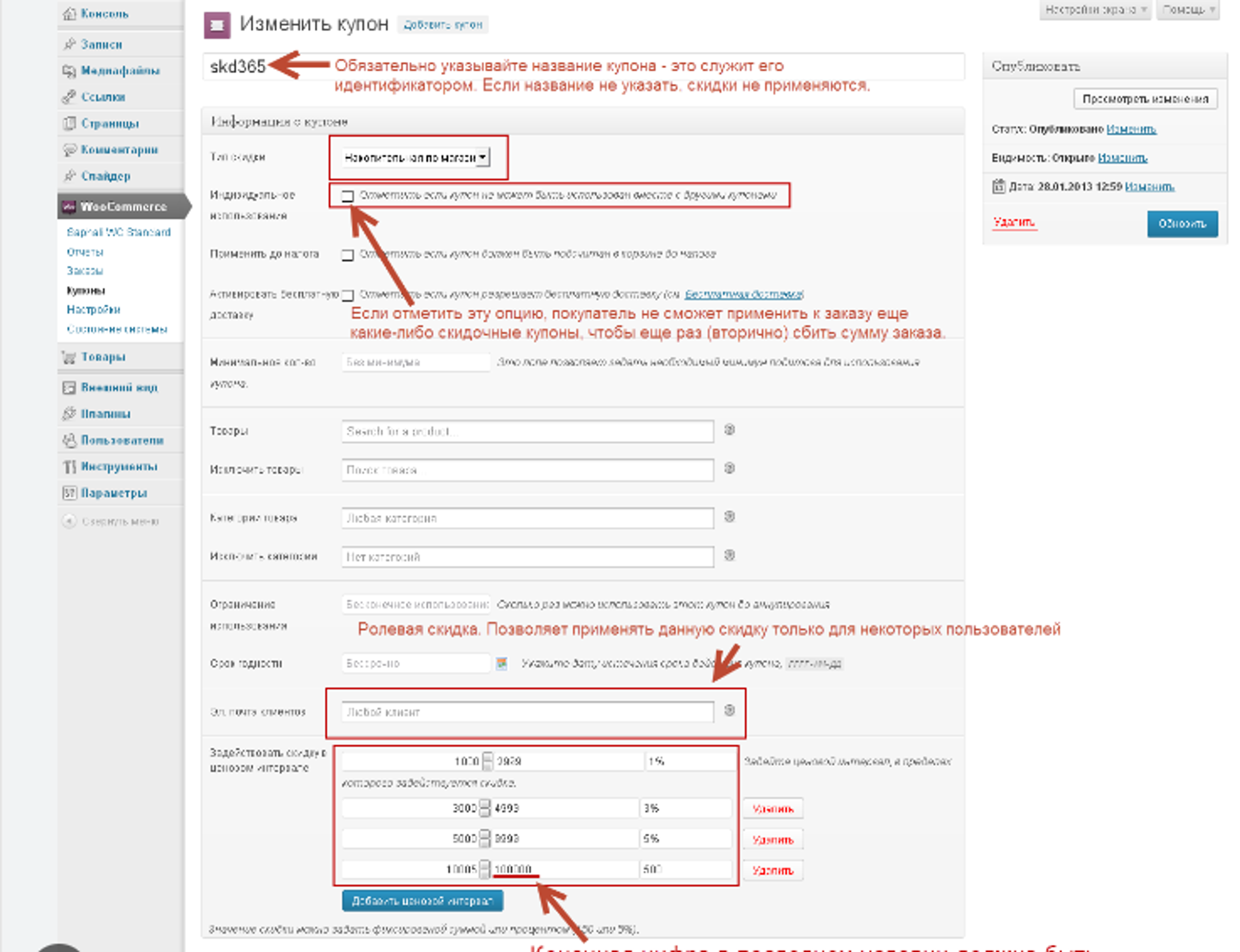Click Добавить ценовой интервал button
1240x952 pixels.
[x=422, y=900]
